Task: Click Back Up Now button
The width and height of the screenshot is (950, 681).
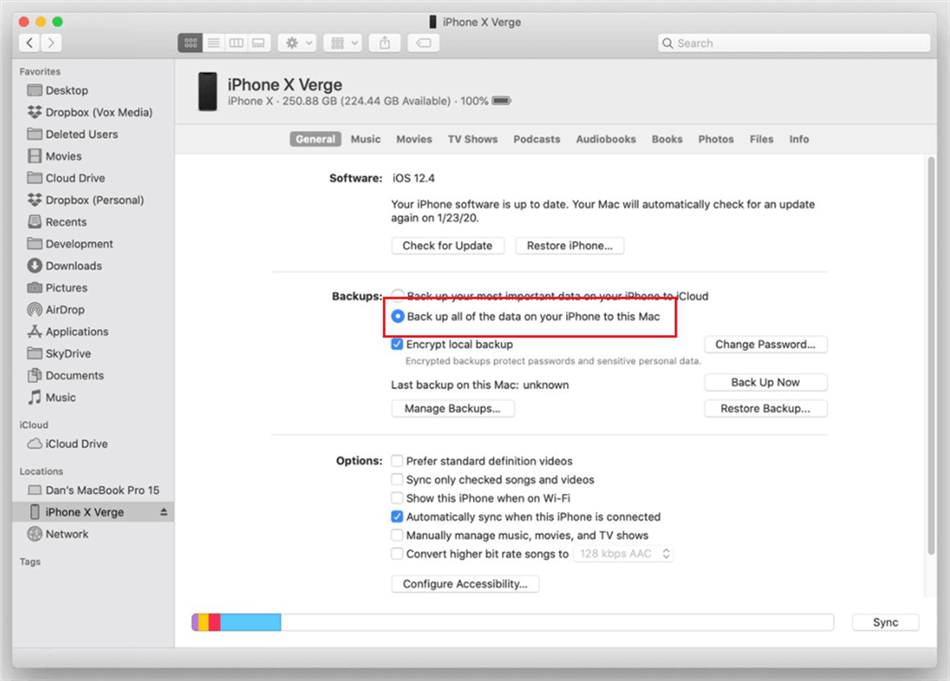Action: point(766,382)
